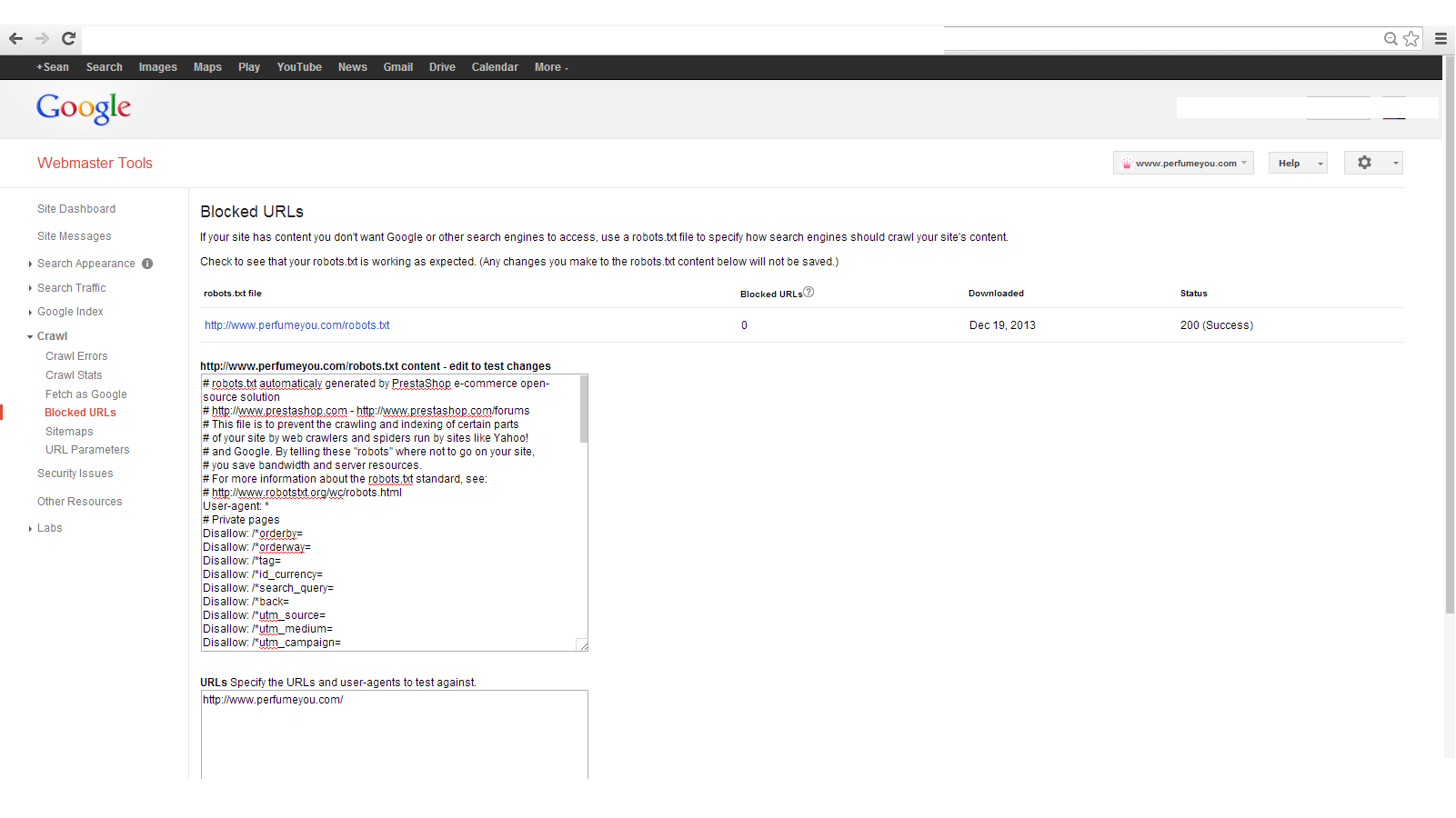Open Fetch as Google page
The width and height of the screenshot is (1456, 818).
point(86,394)
